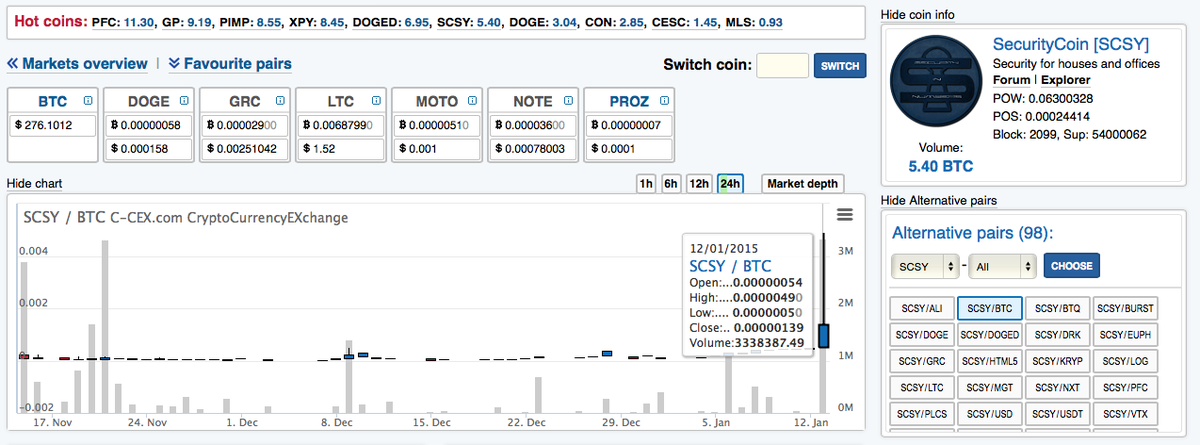The width and height of the screenshot is (1200, 445).
Task: Click the PFC hot coin link
Action: [121, 21]
